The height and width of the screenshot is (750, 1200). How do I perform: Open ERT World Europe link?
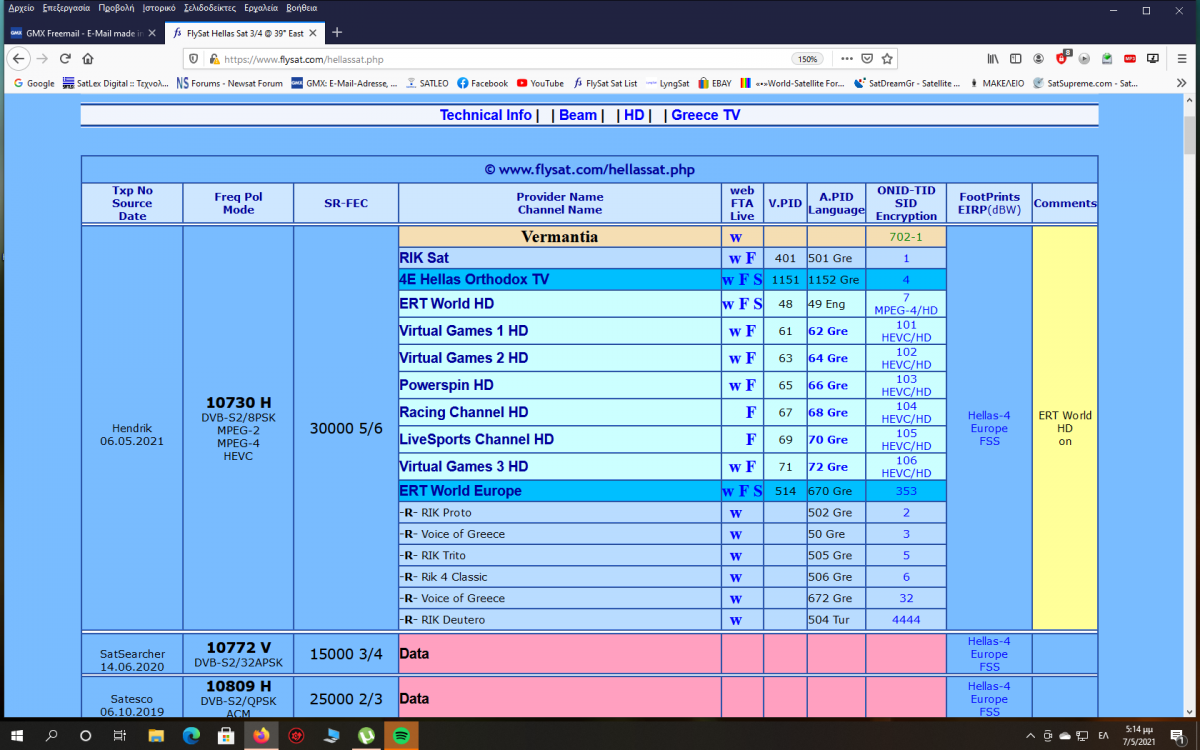point(461,491)
